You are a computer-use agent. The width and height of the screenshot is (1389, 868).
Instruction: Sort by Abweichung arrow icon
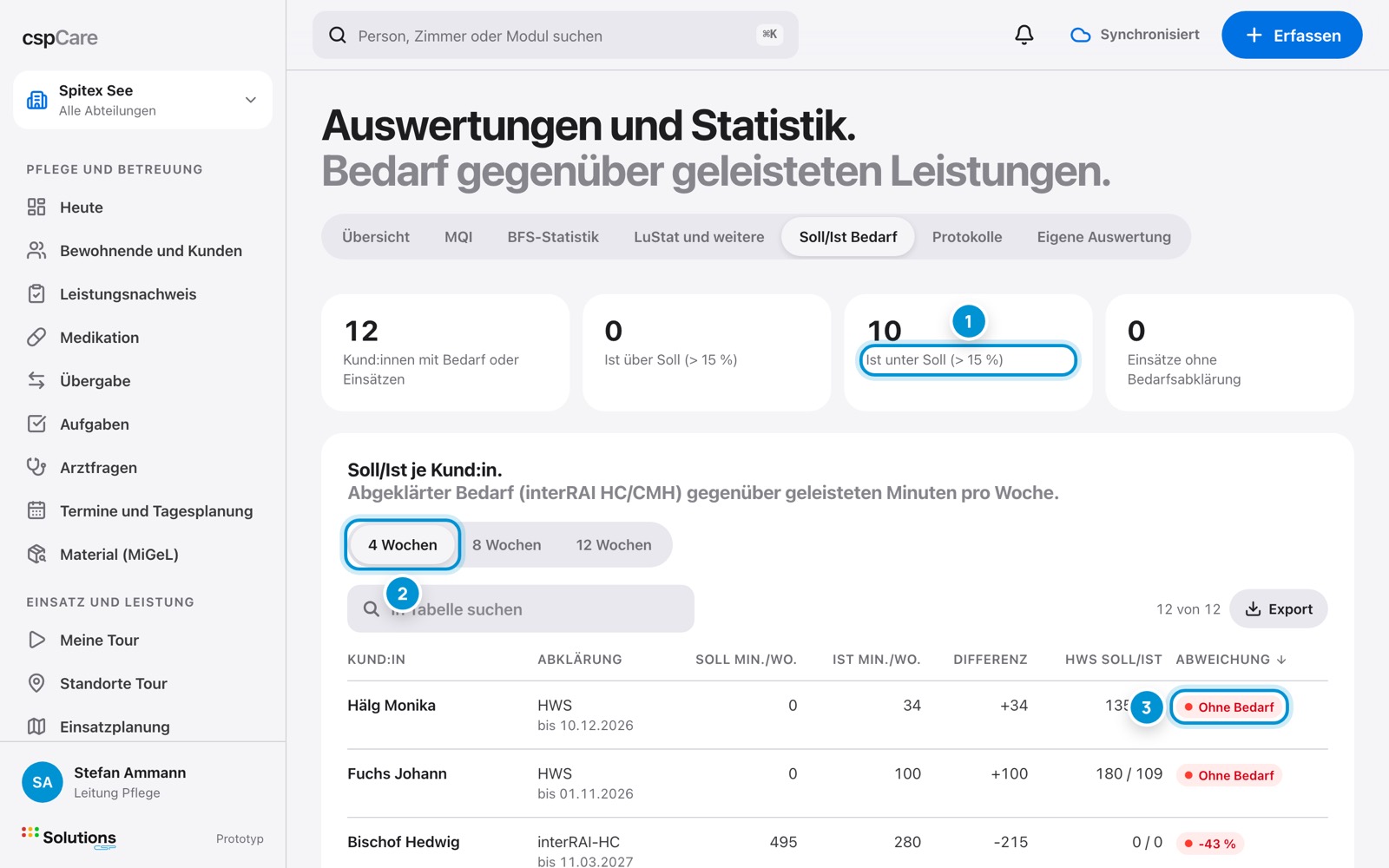pyautogui.click(x=1281, y=660)
